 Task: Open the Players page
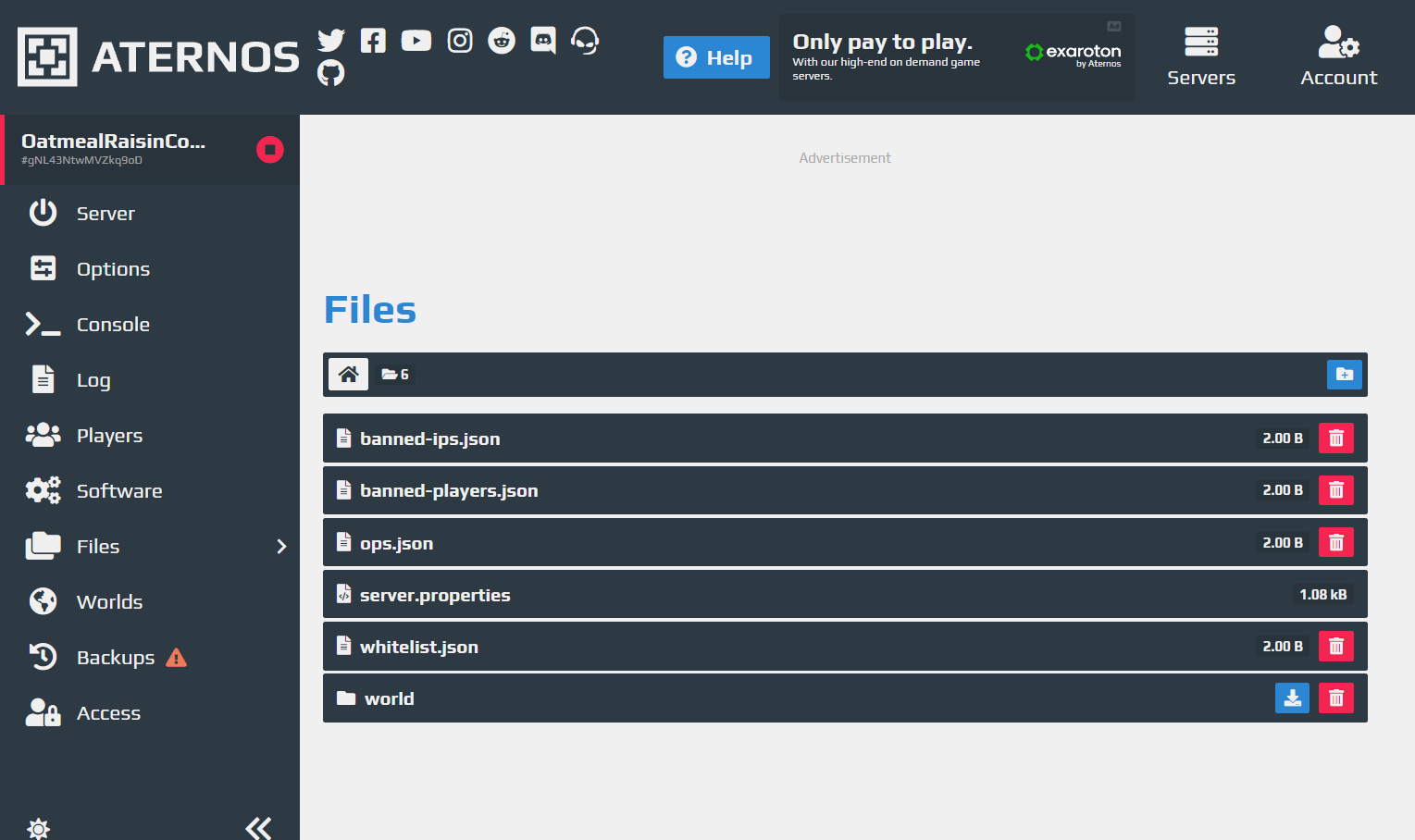pos(150,436)
